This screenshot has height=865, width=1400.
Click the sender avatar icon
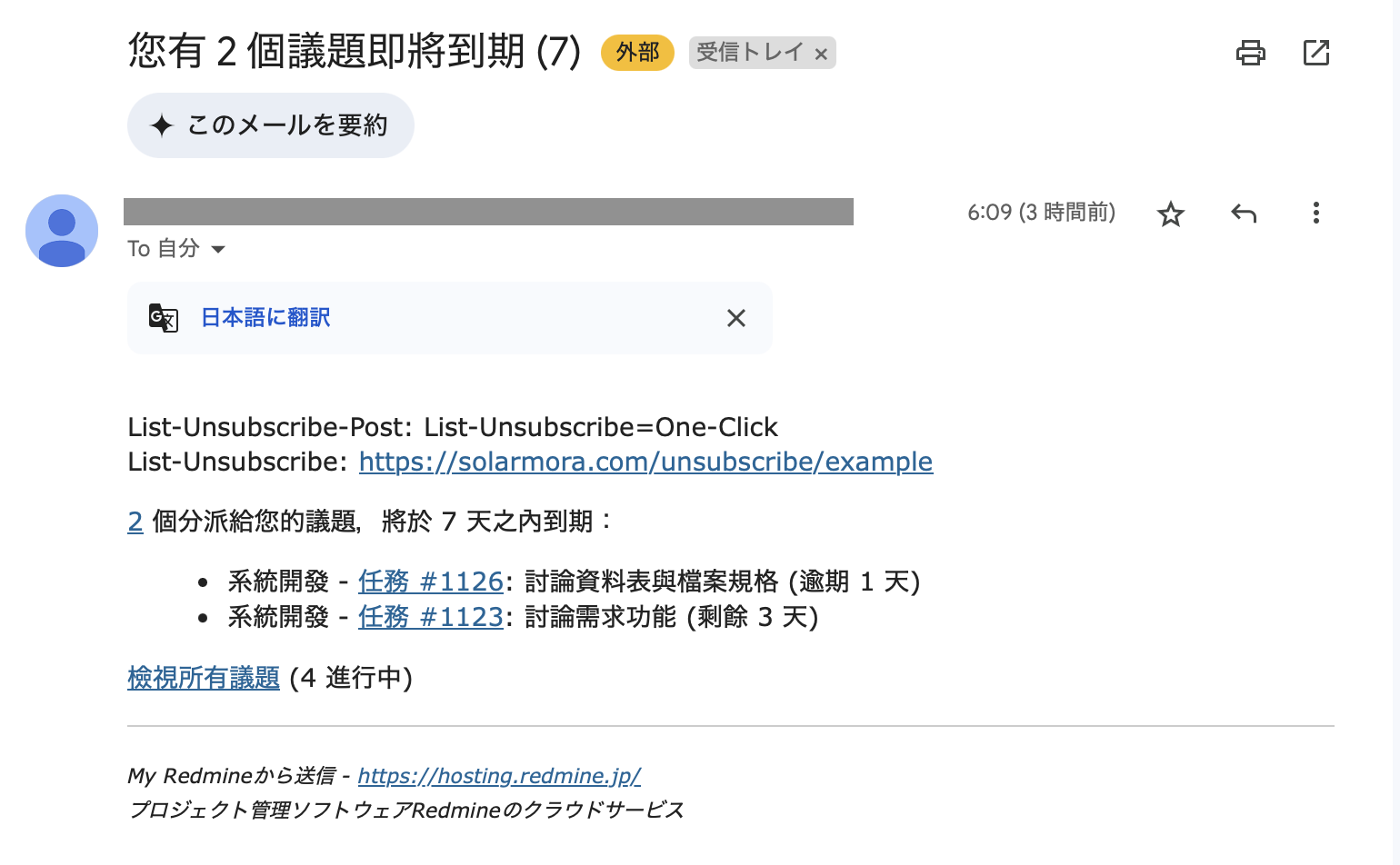pos(62,231)
